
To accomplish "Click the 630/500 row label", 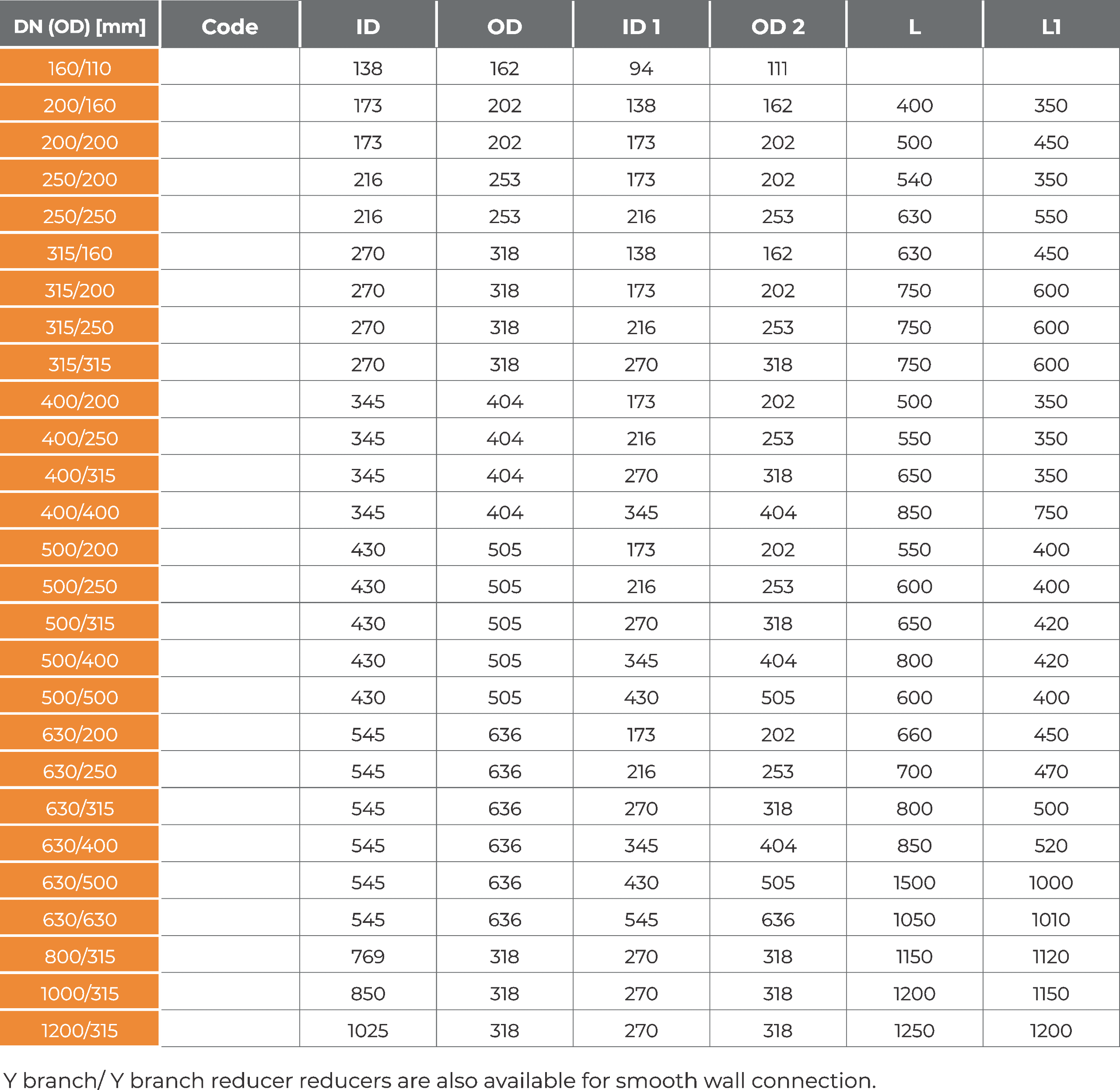I will pyautogui.click(x=80, y=881).
